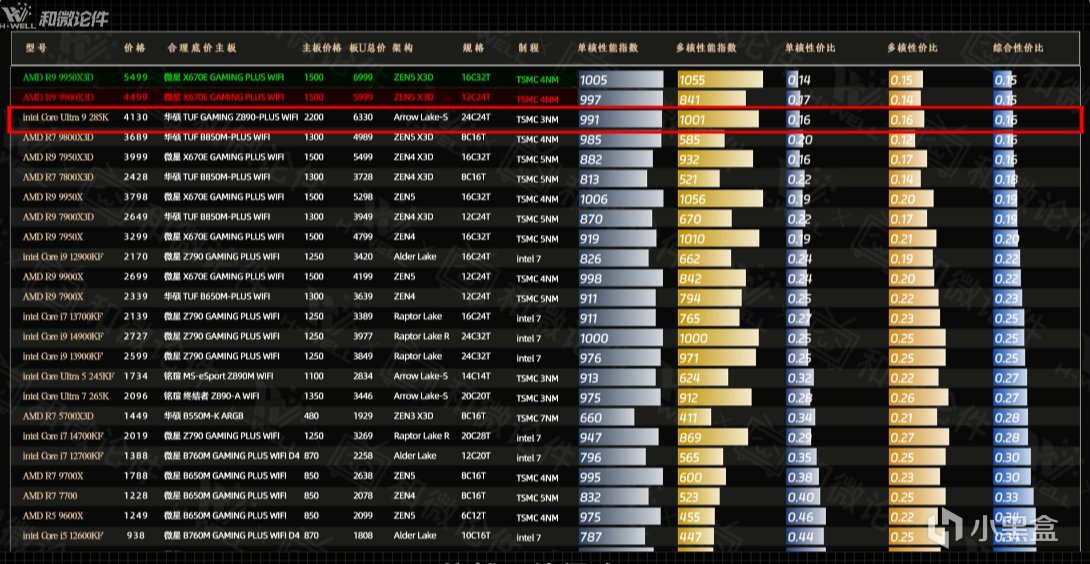Select the 938 price value

[136, 536]
